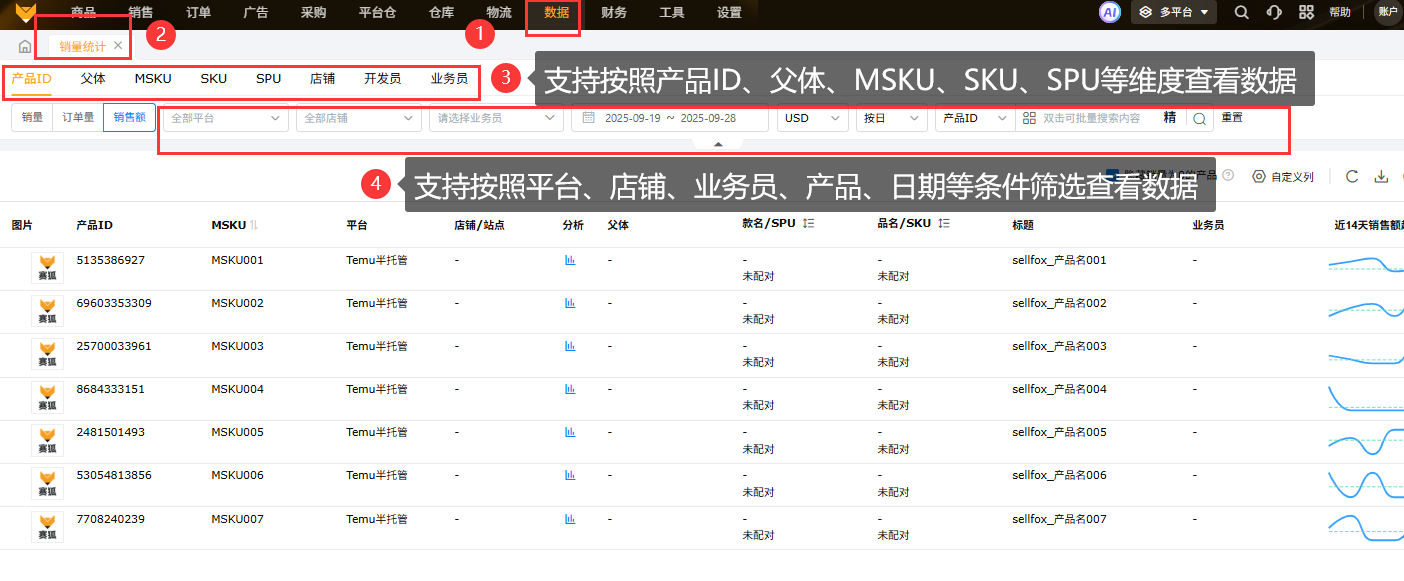Open the help question mark icon
1404x581 pixels.
[x=1228, y=175]
